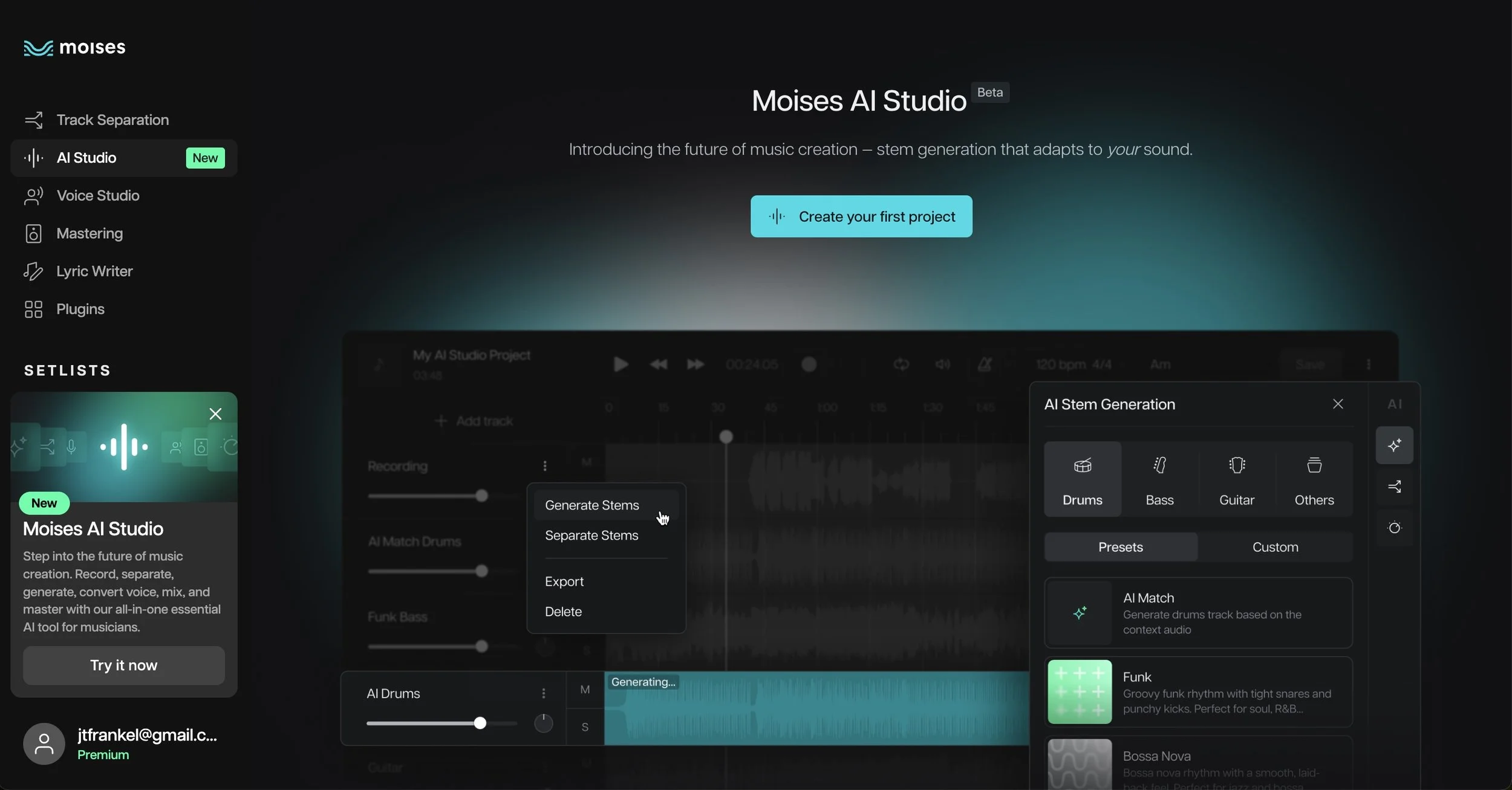This screenshot has height=790, width=1512.
Task: Click the Plugins grid icon
Action: point(33,309)
